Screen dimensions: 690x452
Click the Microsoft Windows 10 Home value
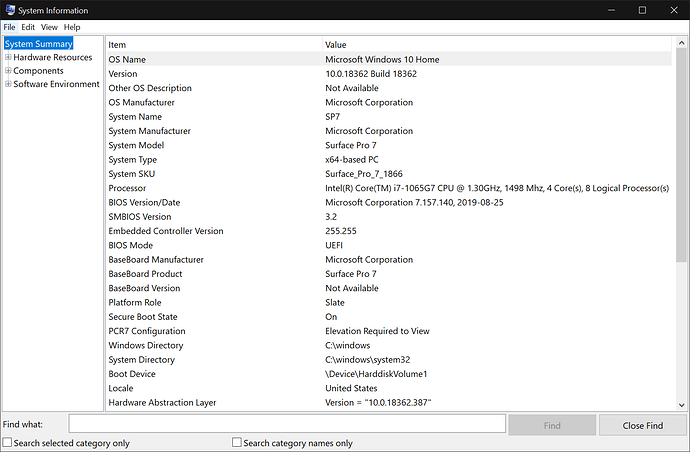coord(382,59)
